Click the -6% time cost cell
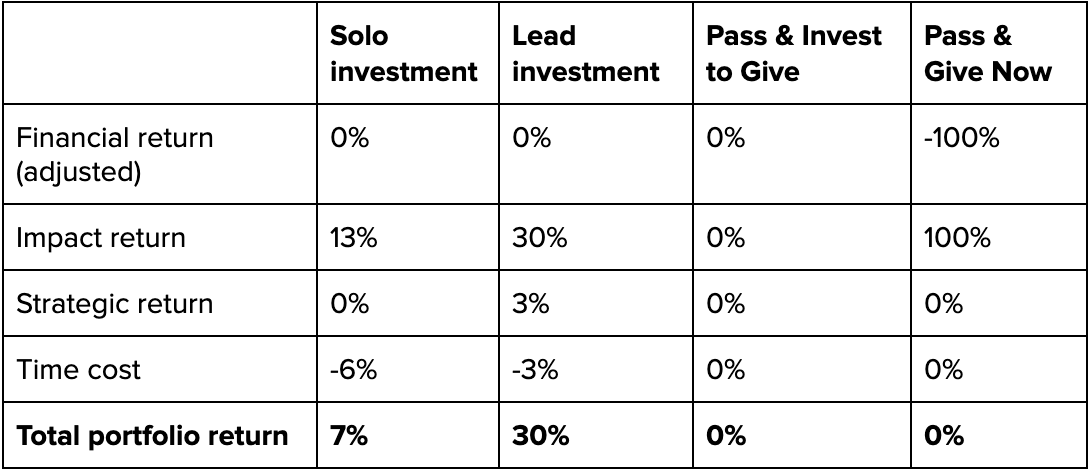 point(354,369)
